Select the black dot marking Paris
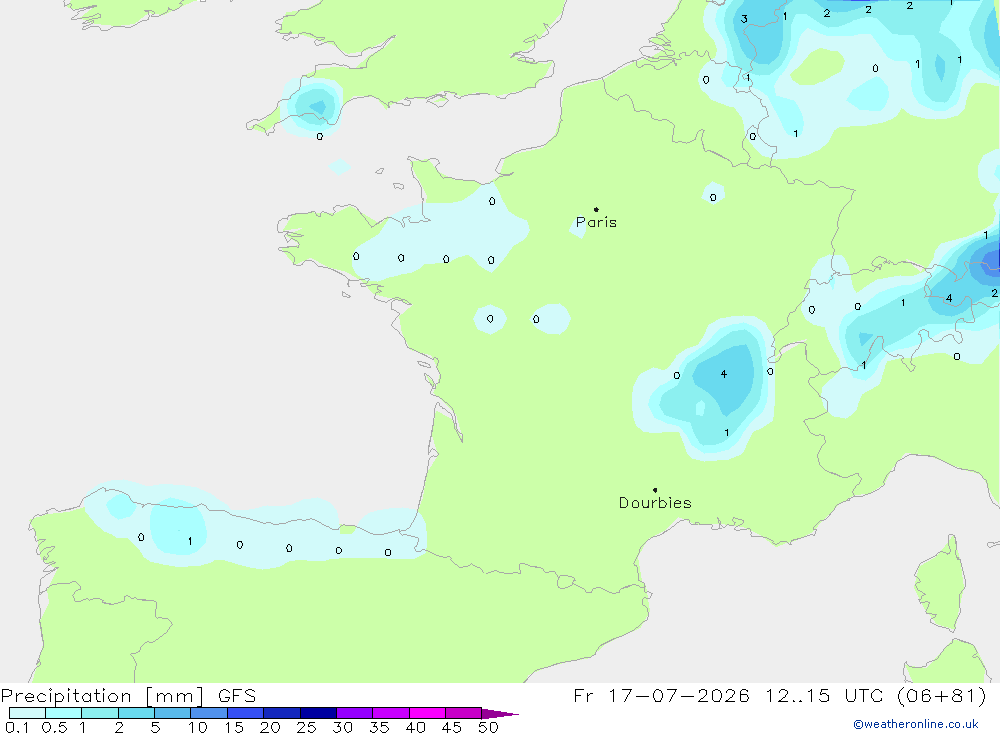The height and width of the screenshot is (733, 1000). tap(596, 209)
